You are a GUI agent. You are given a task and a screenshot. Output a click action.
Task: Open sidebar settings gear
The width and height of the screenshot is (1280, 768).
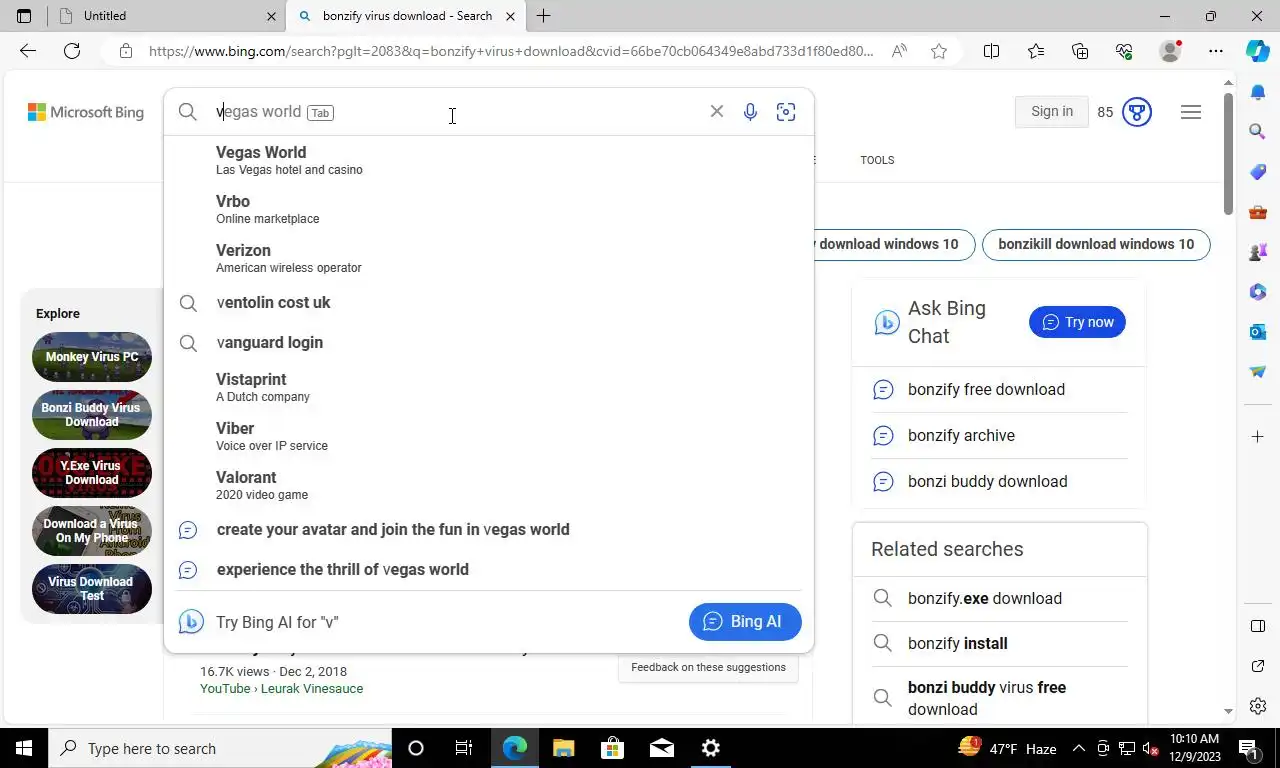[1258, 706]
